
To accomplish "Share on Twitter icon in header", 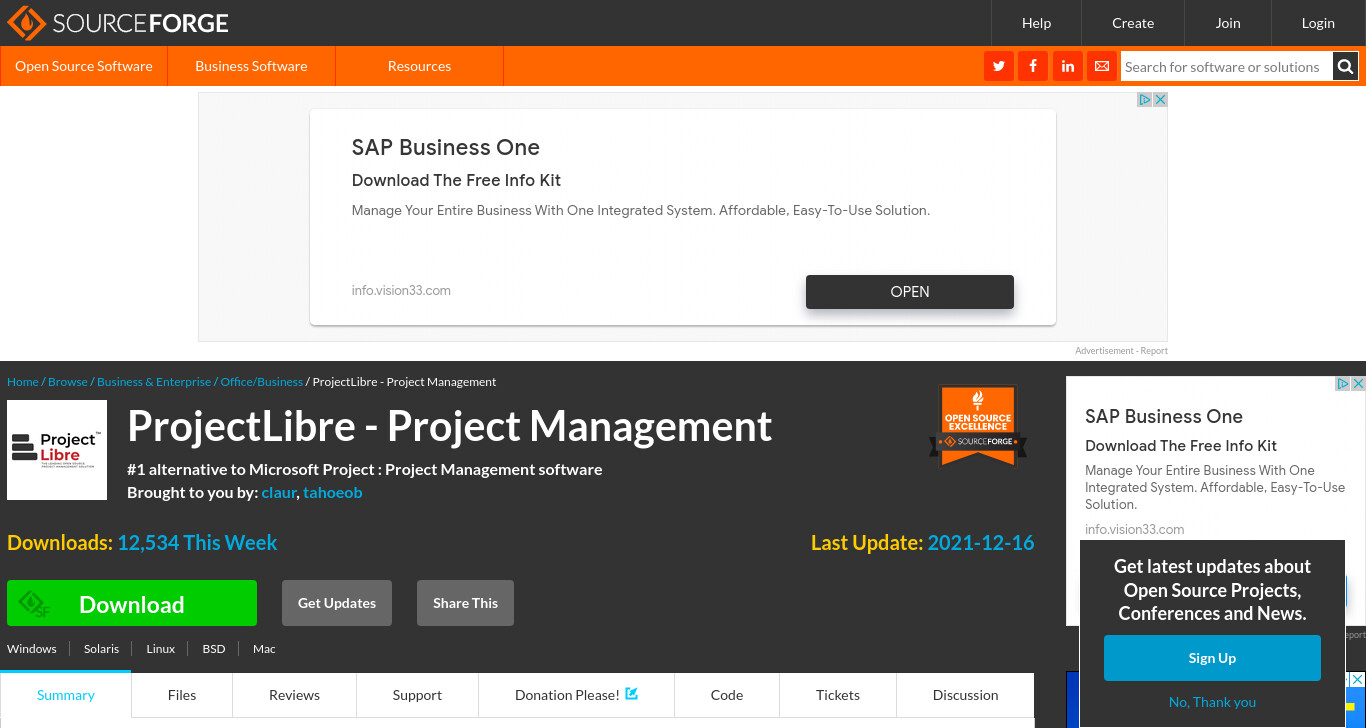I will [x=999, y=67].
